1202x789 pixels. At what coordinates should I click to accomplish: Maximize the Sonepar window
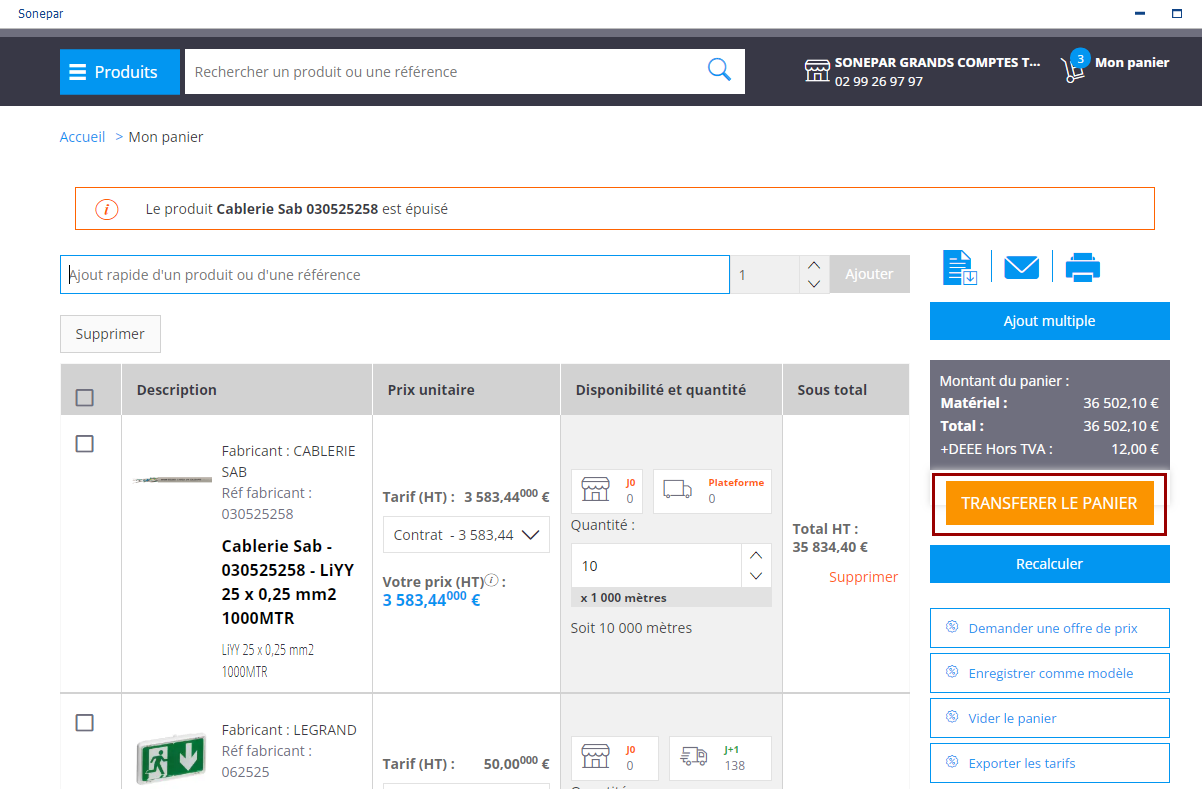click(x=1177, y=14)
